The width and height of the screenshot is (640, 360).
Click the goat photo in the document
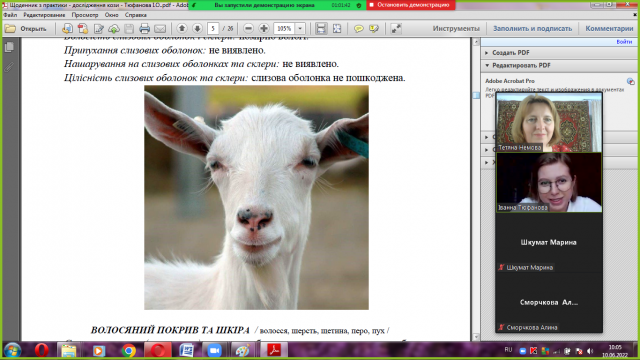pos(256,198)
